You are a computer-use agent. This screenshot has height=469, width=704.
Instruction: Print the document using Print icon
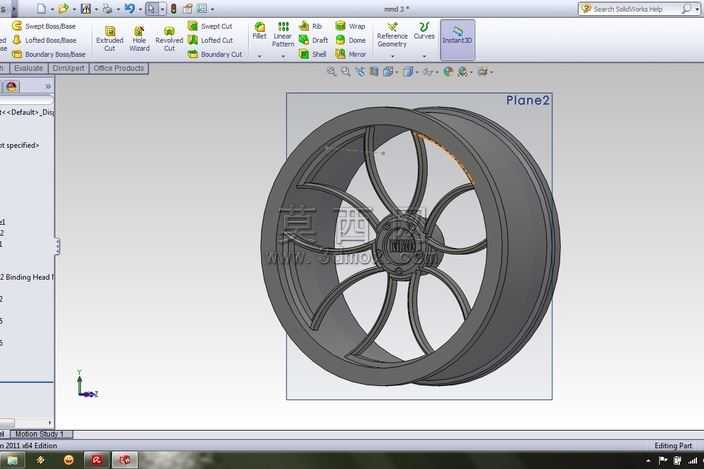pos(107,8)
